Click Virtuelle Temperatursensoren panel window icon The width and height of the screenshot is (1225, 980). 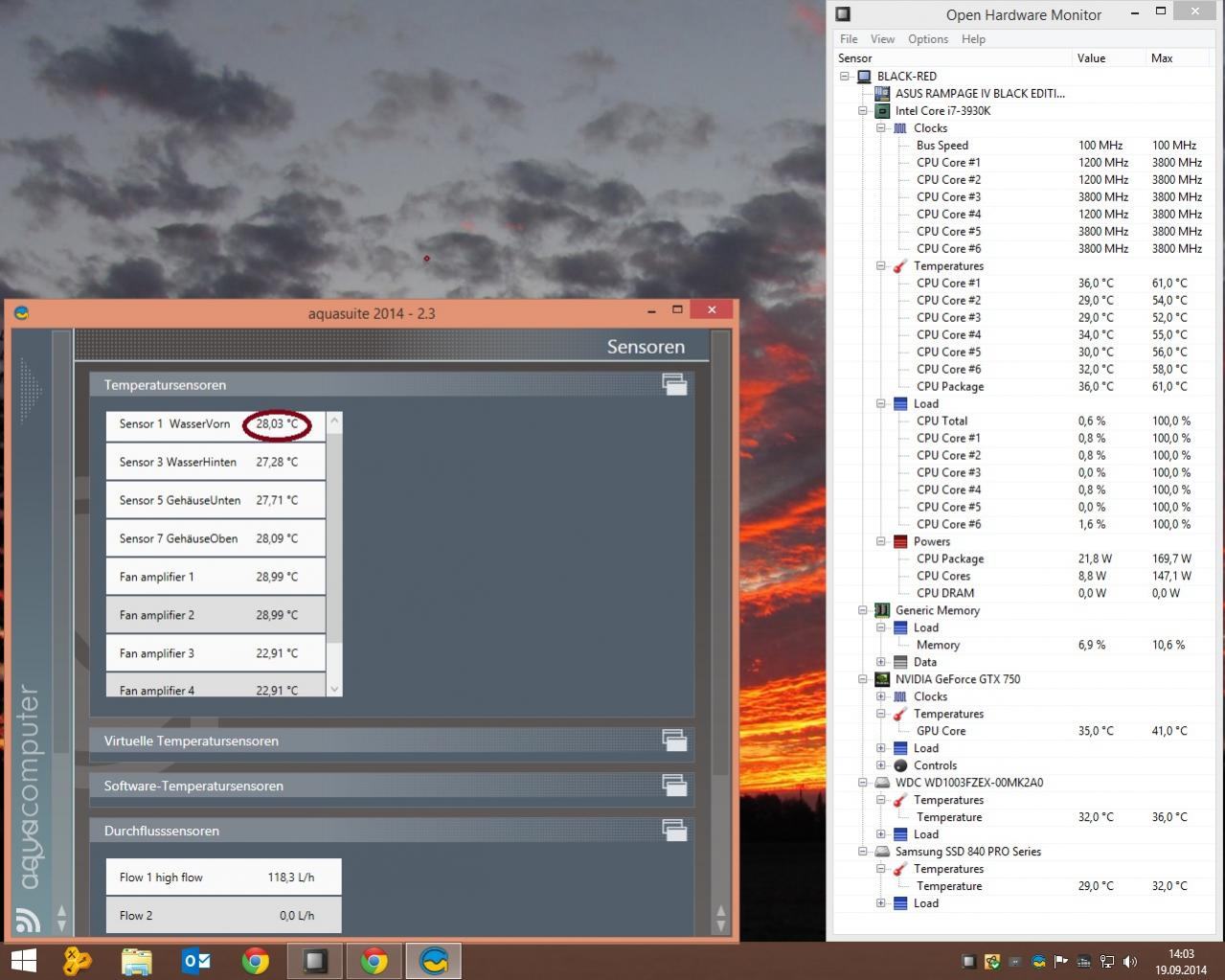(x=674, y=741)
